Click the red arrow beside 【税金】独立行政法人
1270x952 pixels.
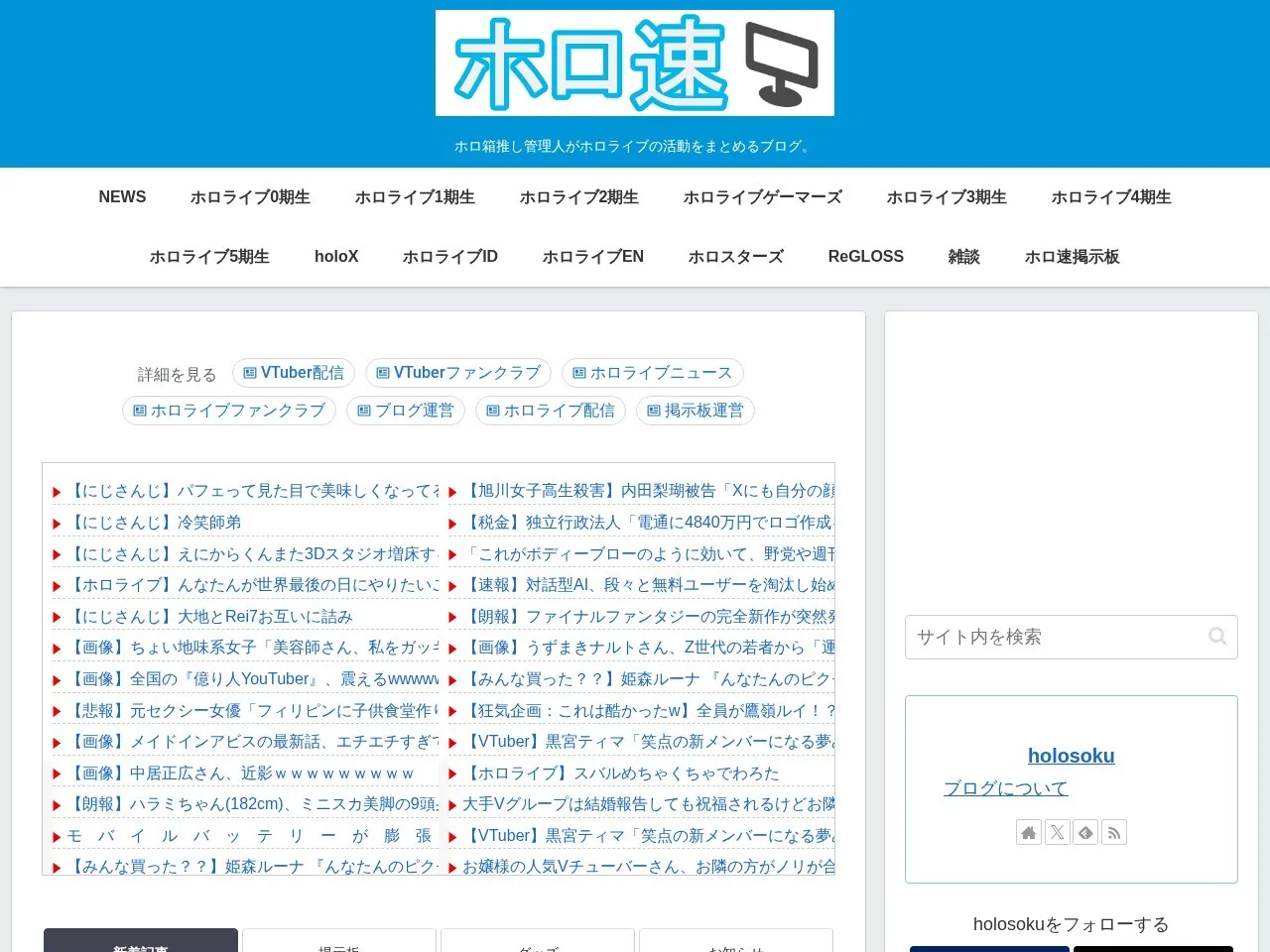(452, 524)
